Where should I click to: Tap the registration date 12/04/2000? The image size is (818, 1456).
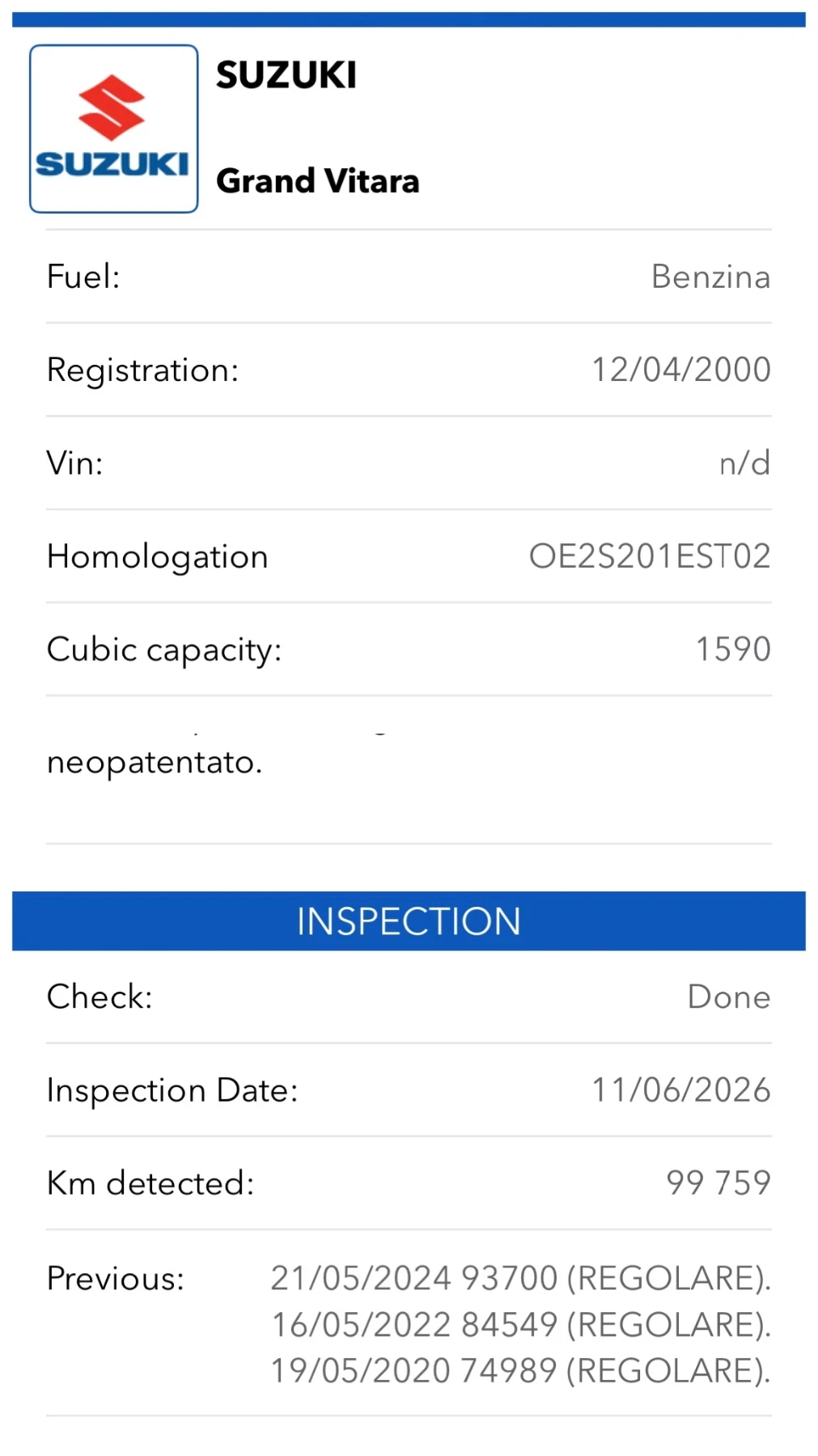[x=681, y=370]
